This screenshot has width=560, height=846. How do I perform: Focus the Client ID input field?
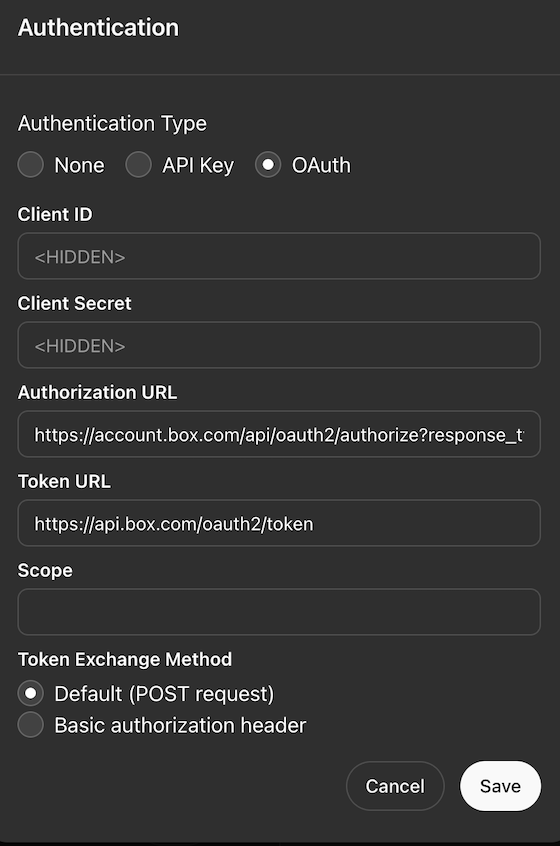point(279,256)
